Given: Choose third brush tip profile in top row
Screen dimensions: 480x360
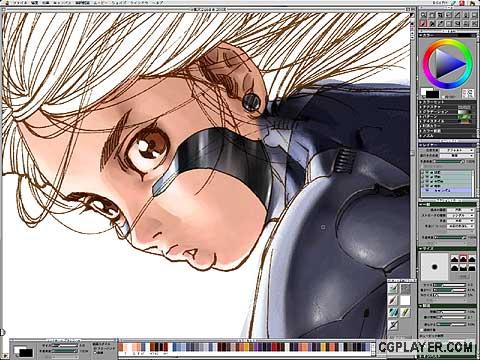Looking at the screenshot, I should pyautogui.click(x=472, y=259).
